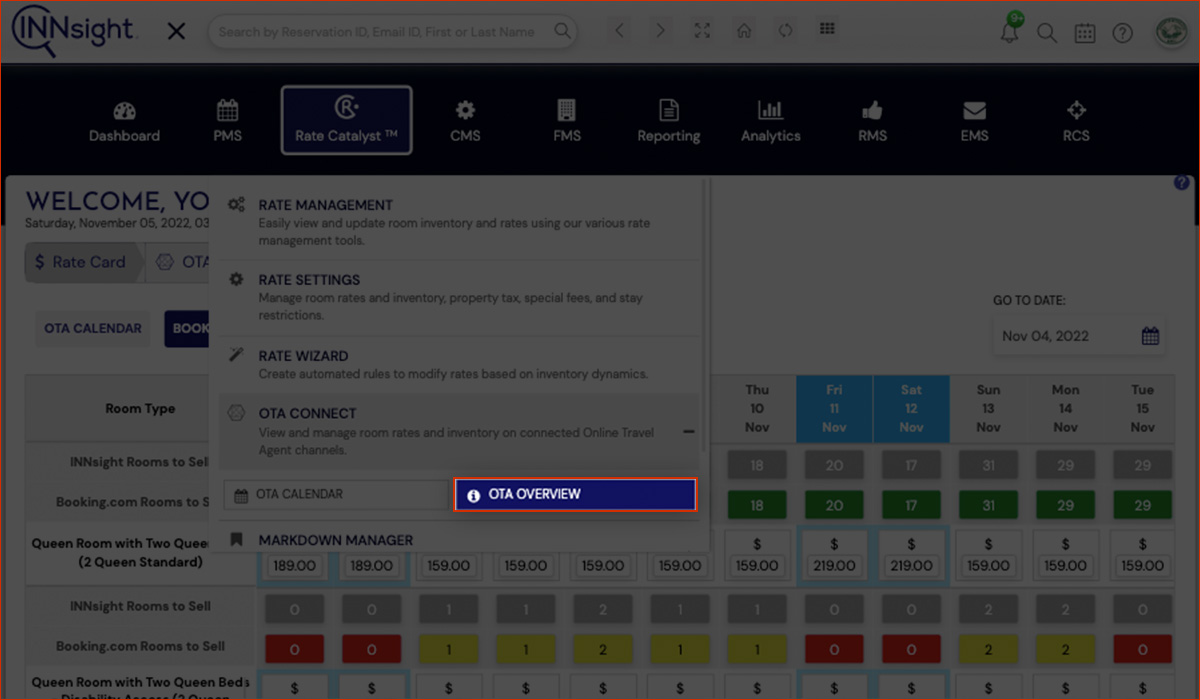Select the Rate Catalyst module
Viewport: 1200px width, 700px height.
click(346, 120)
